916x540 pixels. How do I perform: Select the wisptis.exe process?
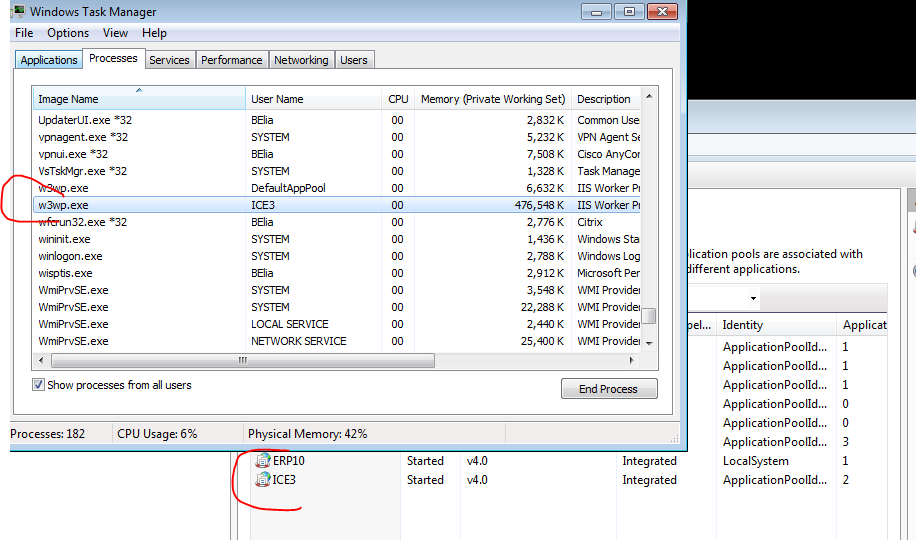(336, 273)
